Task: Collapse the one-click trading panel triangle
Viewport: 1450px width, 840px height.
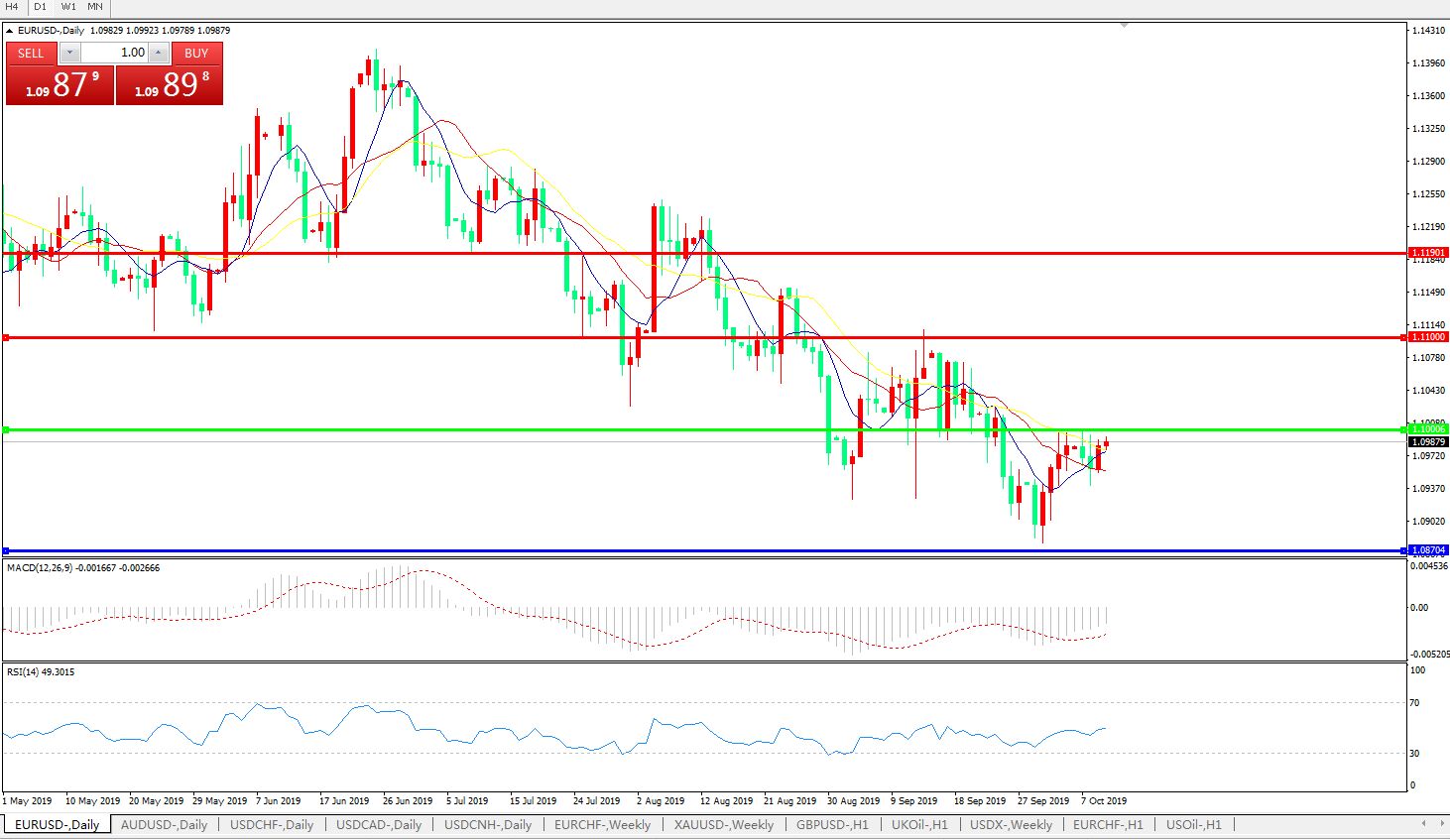Action: pyautogui.click(x=10, y=31)
